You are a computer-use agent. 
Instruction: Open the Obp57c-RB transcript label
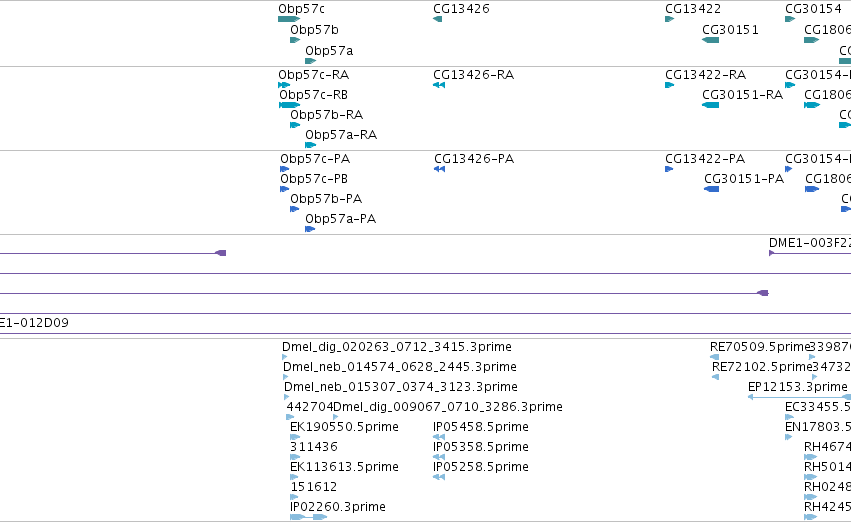coord(314,95)
